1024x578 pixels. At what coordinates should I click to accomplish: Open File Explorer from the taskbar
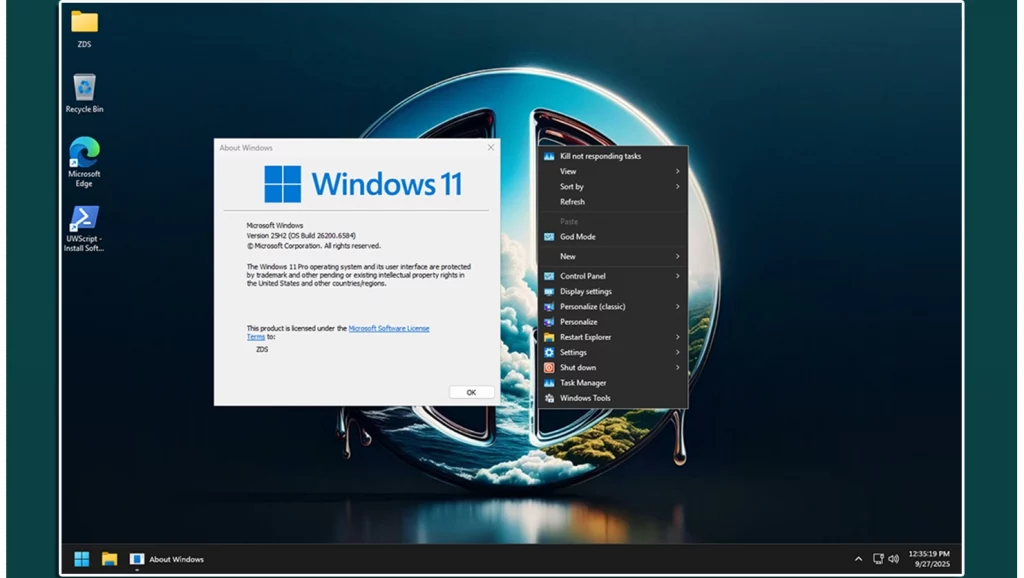109,559
